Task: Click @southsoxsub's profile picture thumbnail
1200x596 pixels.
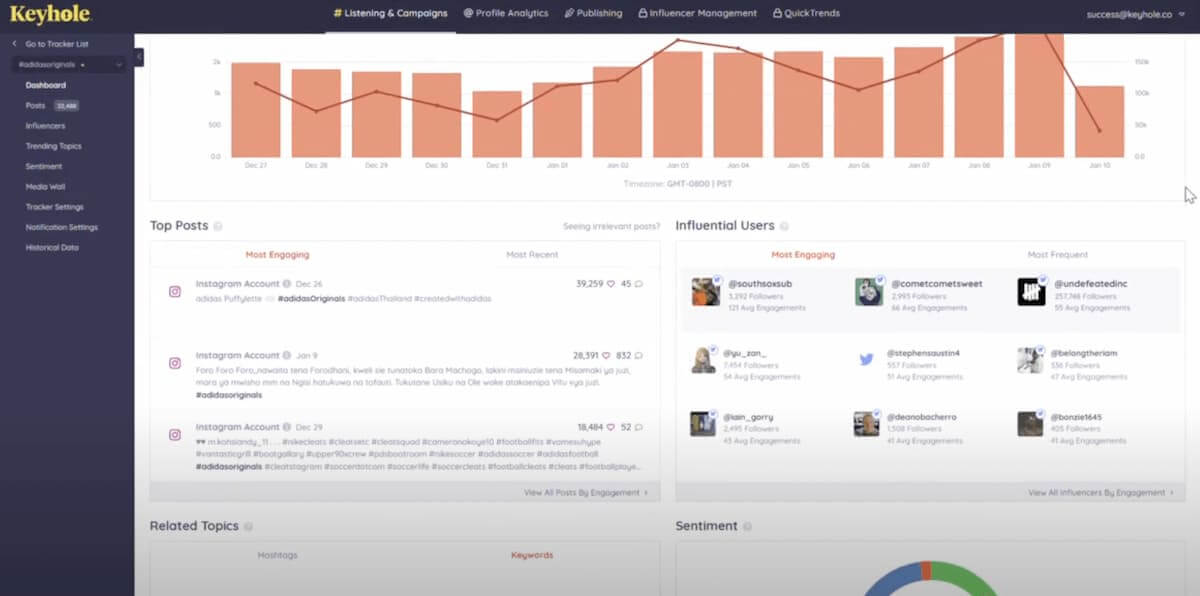Action: [703, 293]
